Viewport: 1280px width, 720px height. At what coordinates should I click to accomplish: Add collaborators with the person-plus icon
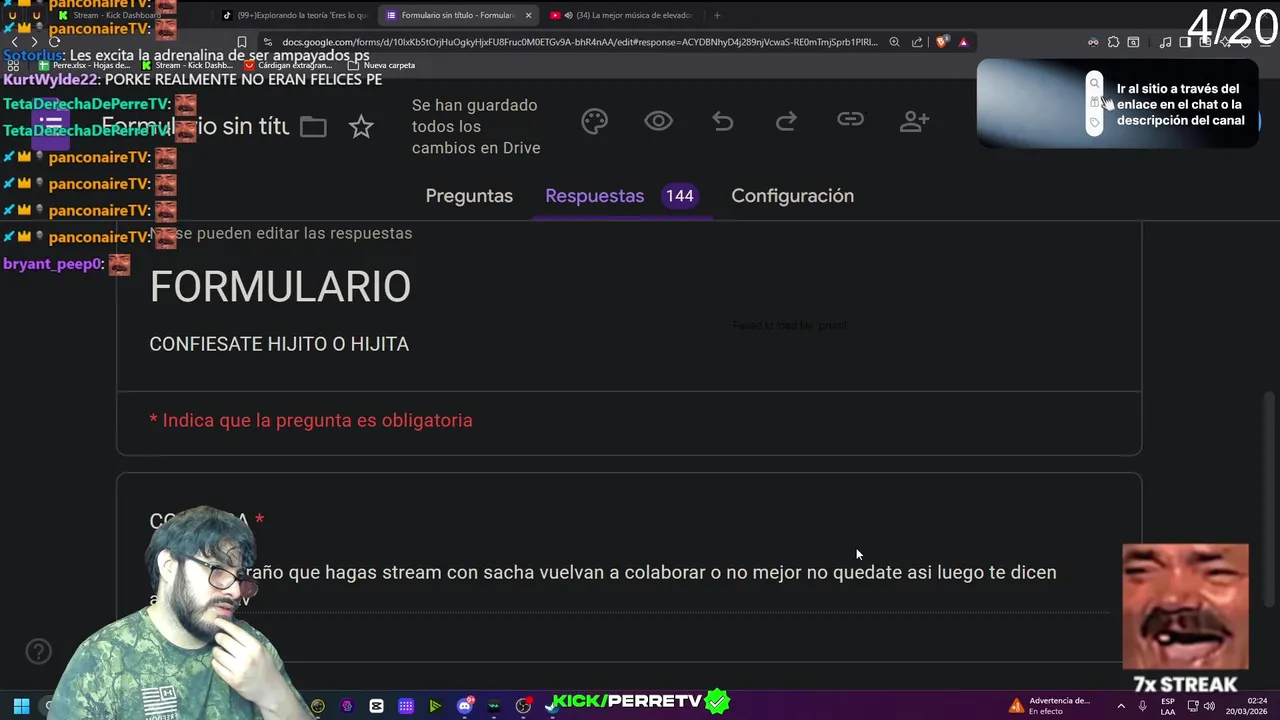click(x=914, y=121)
